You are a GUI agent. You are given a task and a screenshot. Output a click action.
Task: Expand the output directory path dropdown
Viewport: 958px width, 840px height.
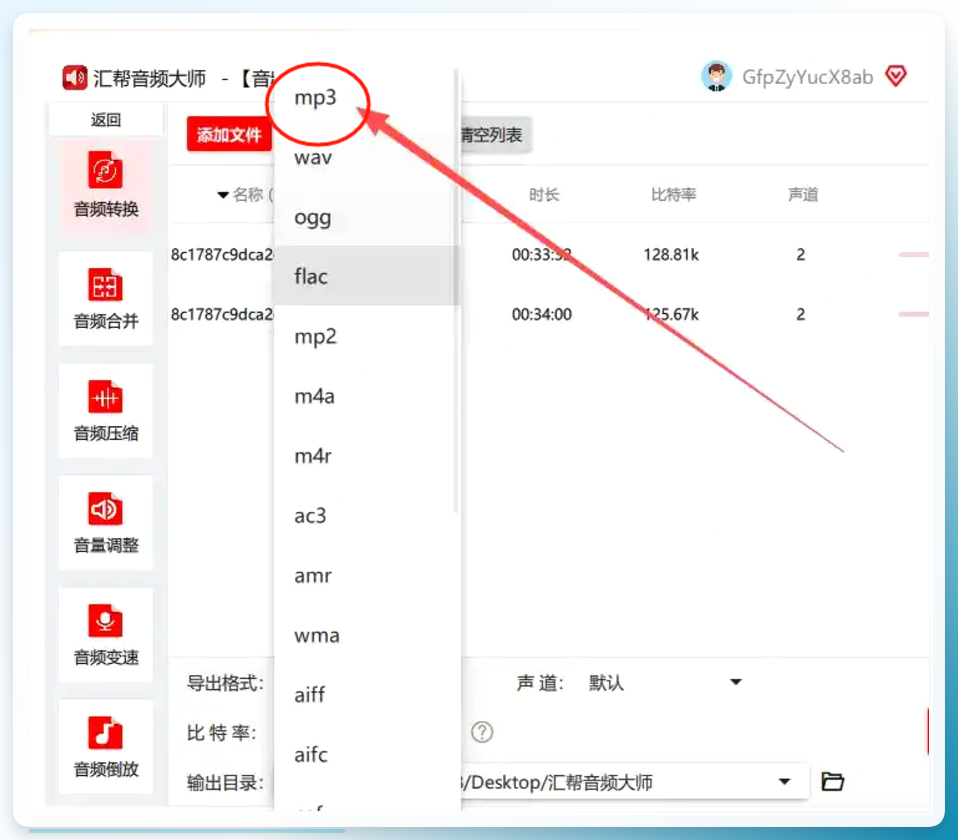784,781
